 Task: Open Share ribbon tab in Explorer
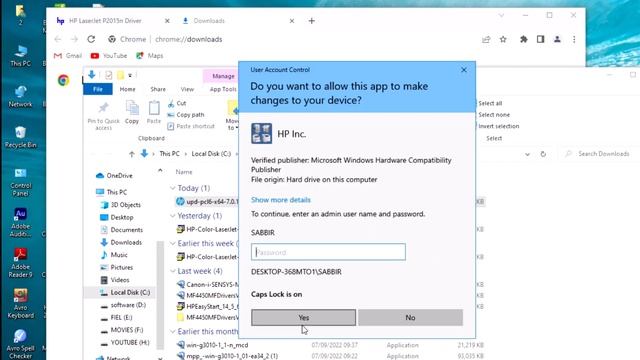158,89
